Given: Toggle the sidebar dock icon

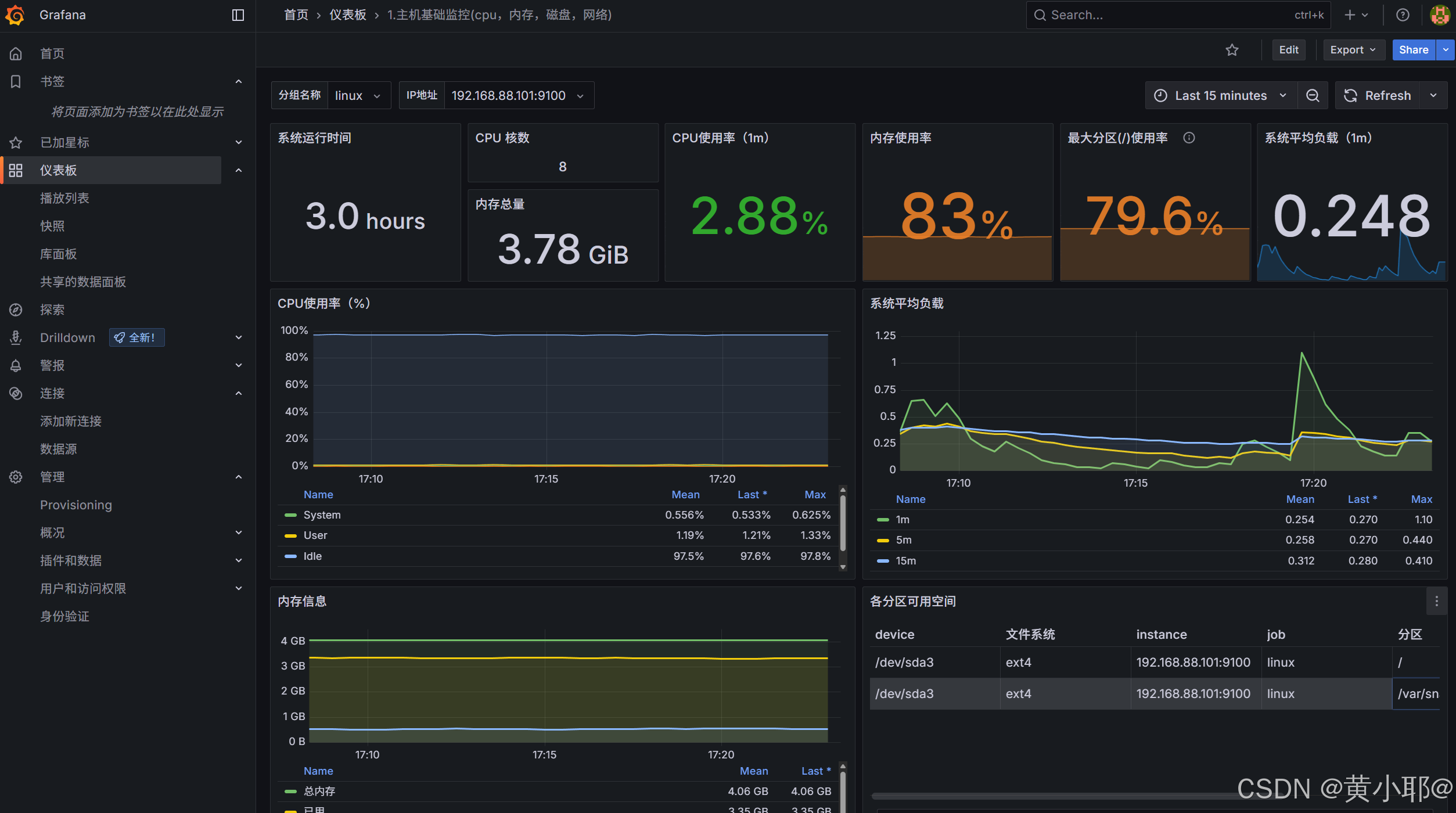Looking at the screenshot, I should [238, 15].
